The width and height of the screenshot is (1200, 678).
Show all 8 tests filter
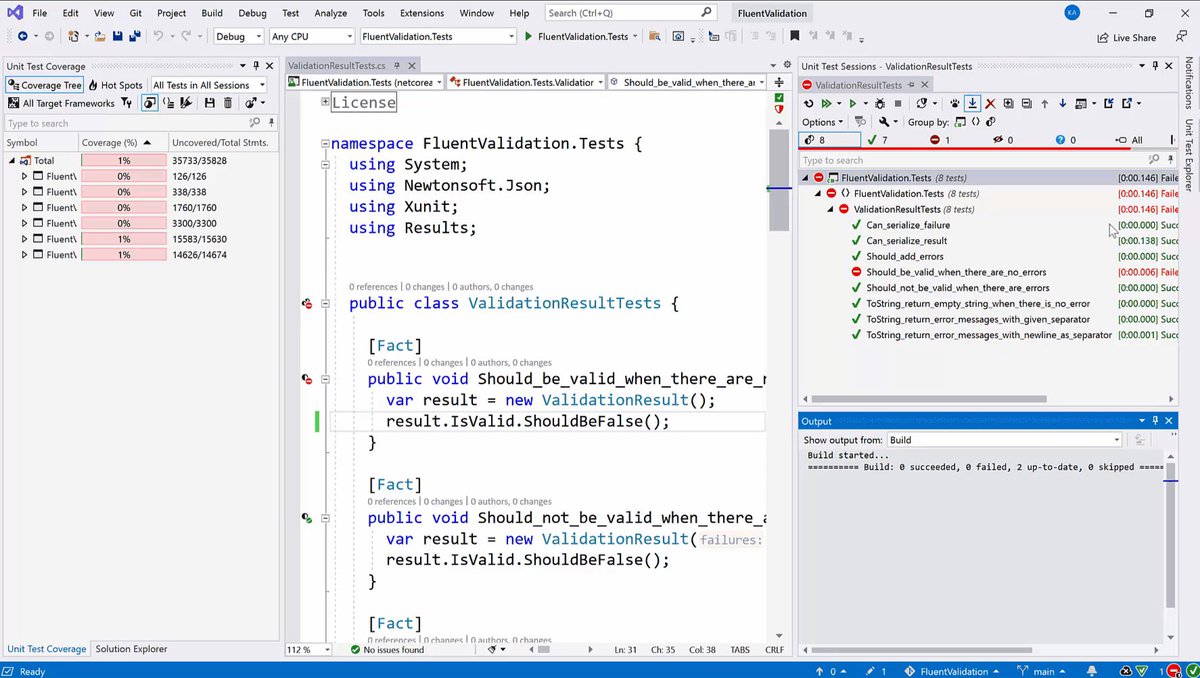pos(829,140)
